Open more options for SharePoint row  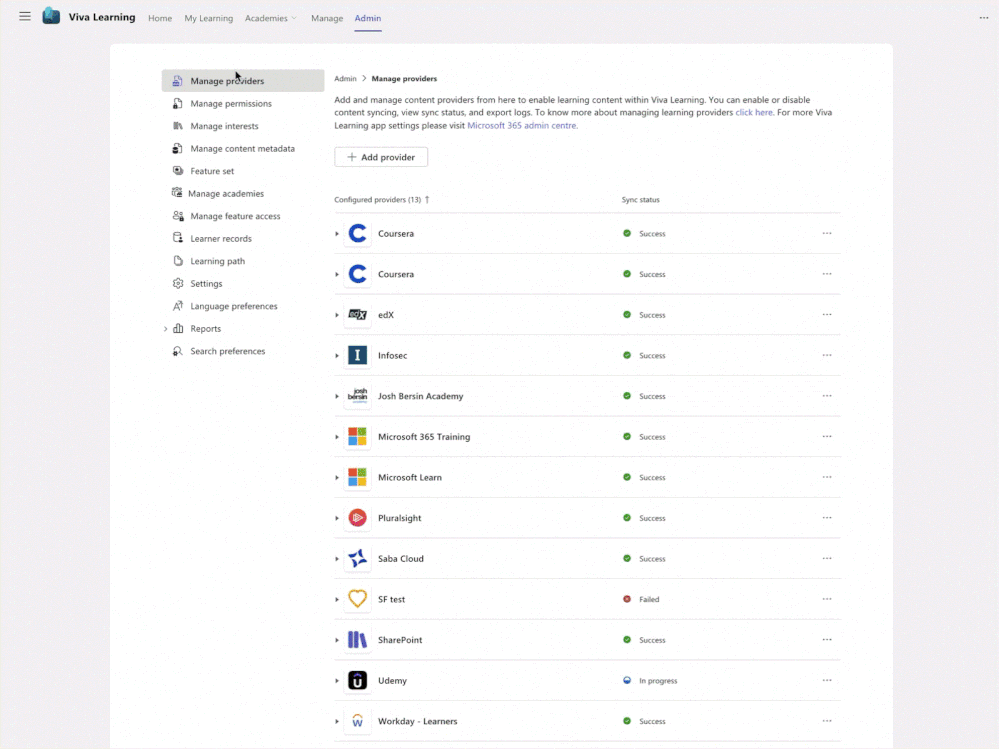pyautogui.click(x=827, y=640)
